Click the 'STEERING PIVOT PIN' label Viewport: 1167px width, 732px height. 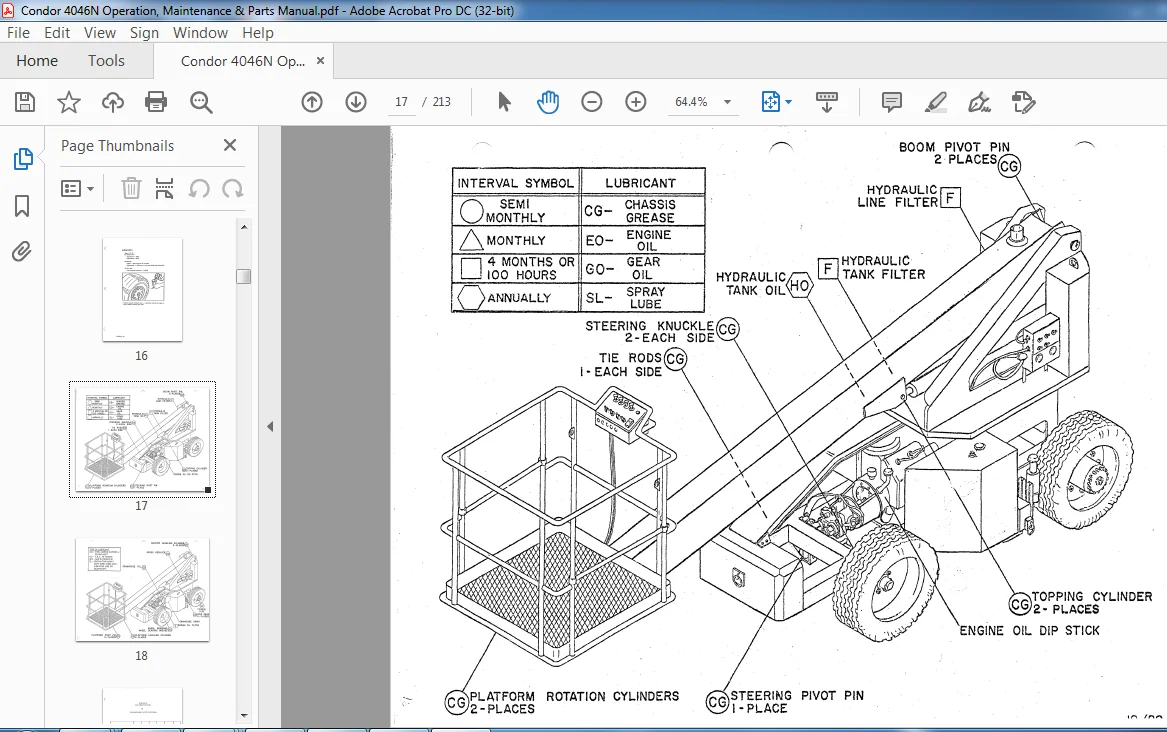tap(796, 696)
